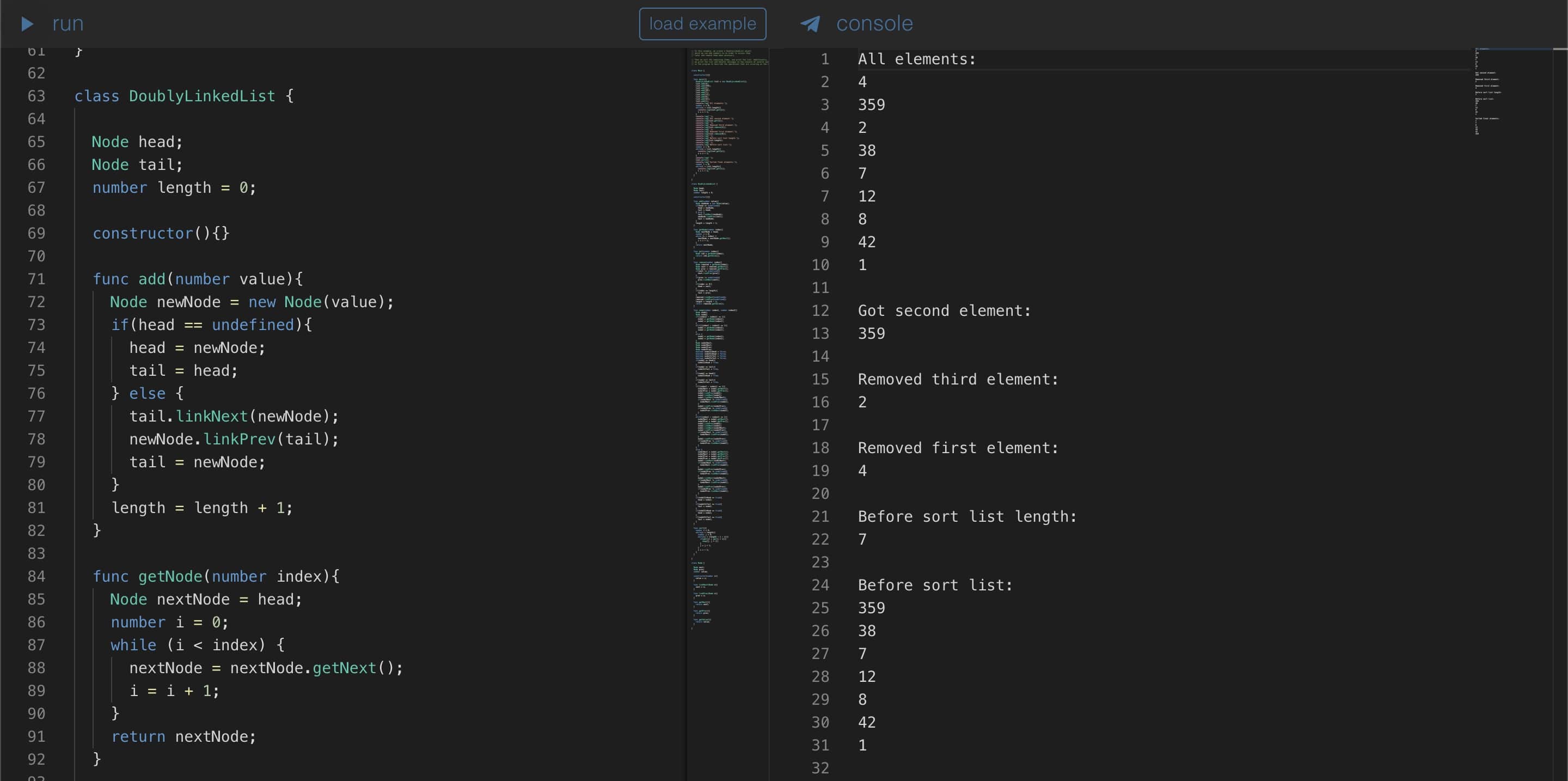Click the paper plane icon next to console

click(810, 23)
